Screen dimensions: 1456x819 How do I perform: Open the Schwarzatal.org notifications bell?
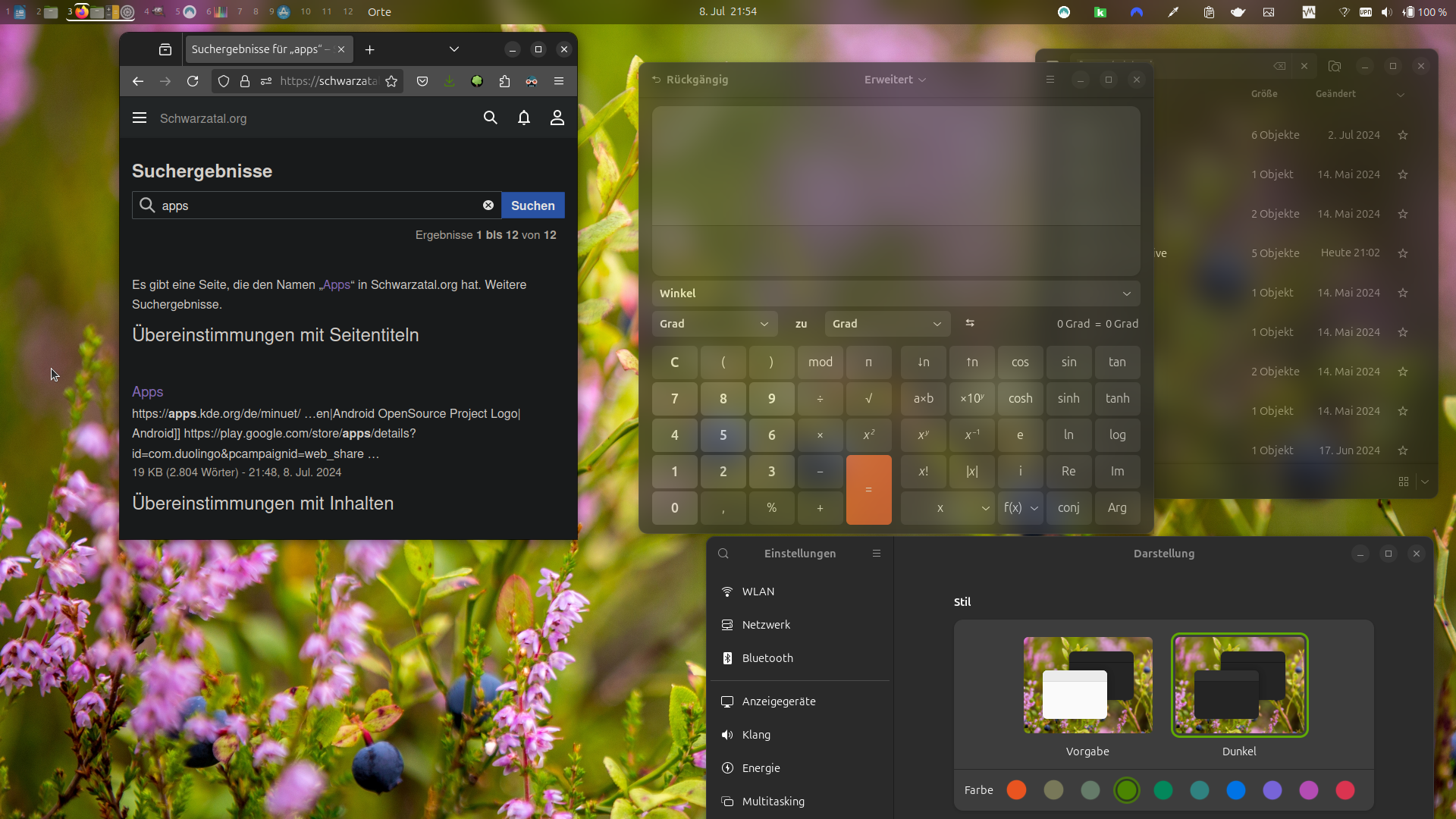523,118
